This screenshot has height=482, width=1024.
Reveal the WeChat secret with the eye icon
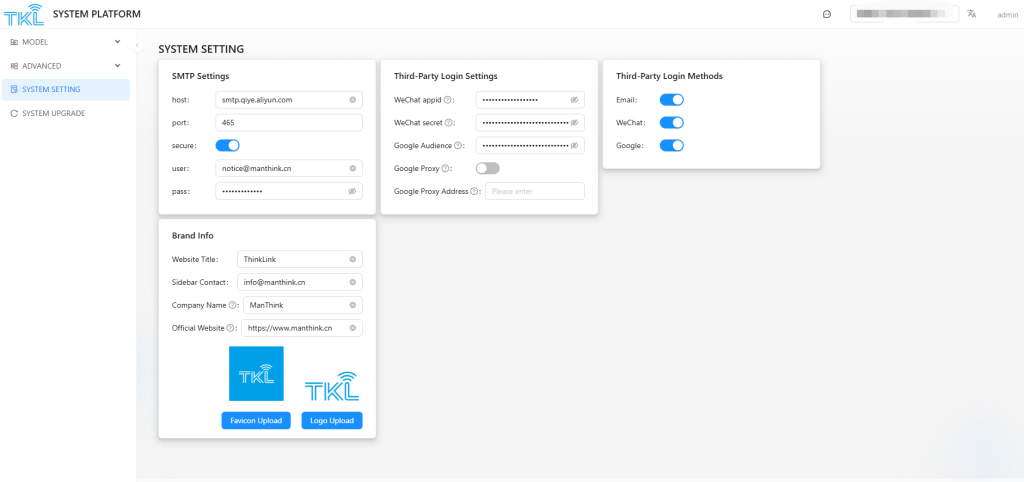tap(574, 123)
